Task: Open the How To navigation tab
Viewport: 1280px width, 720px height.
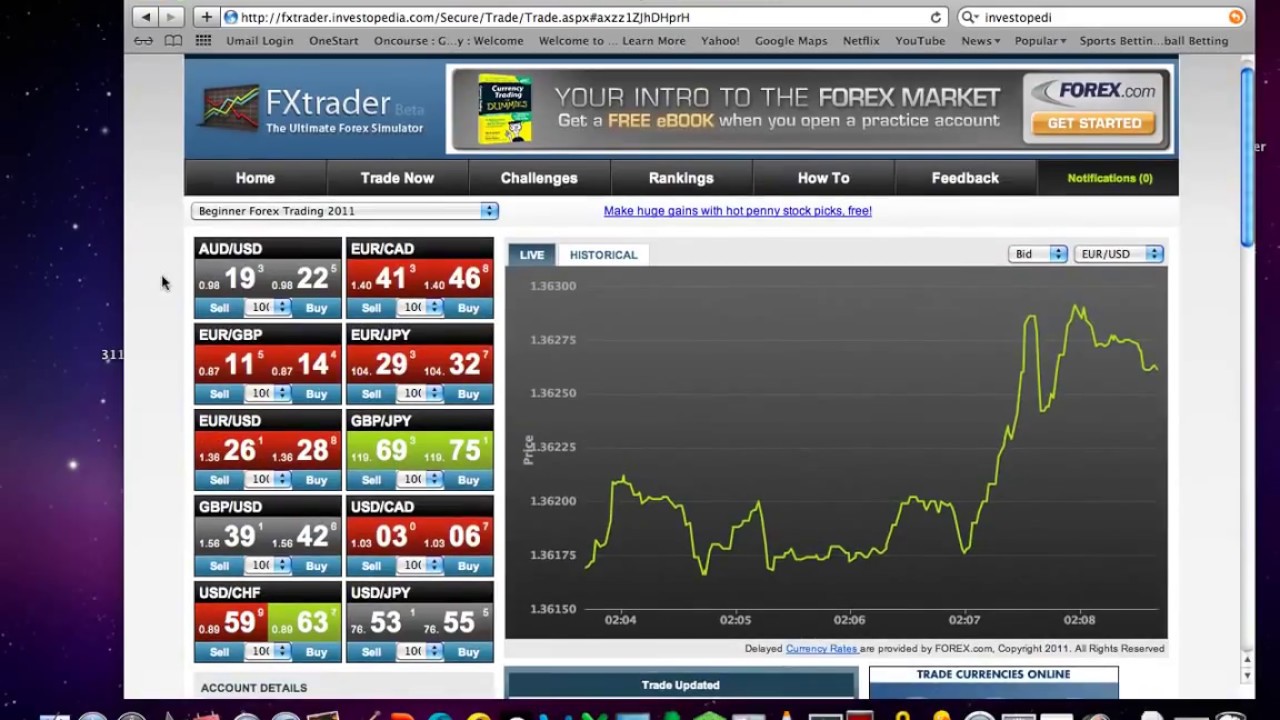Action: 823,178
